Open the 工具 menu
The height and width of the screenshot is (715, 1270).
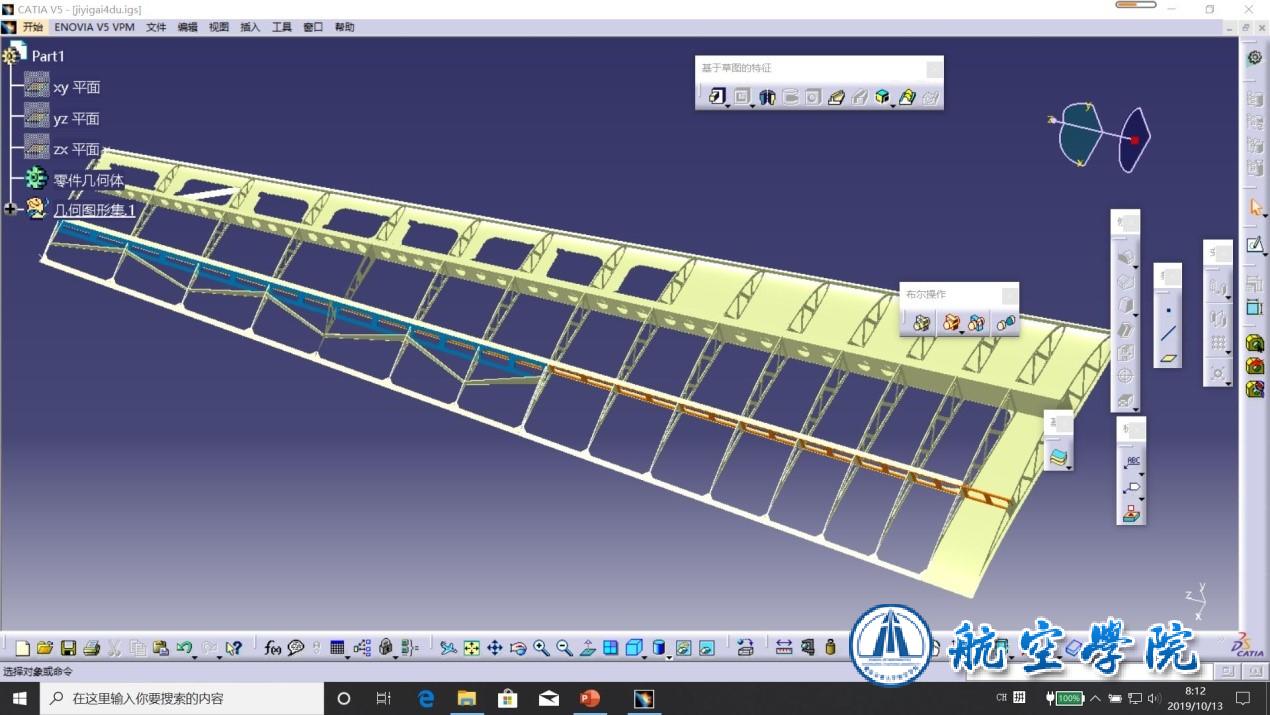coord(282,27)
